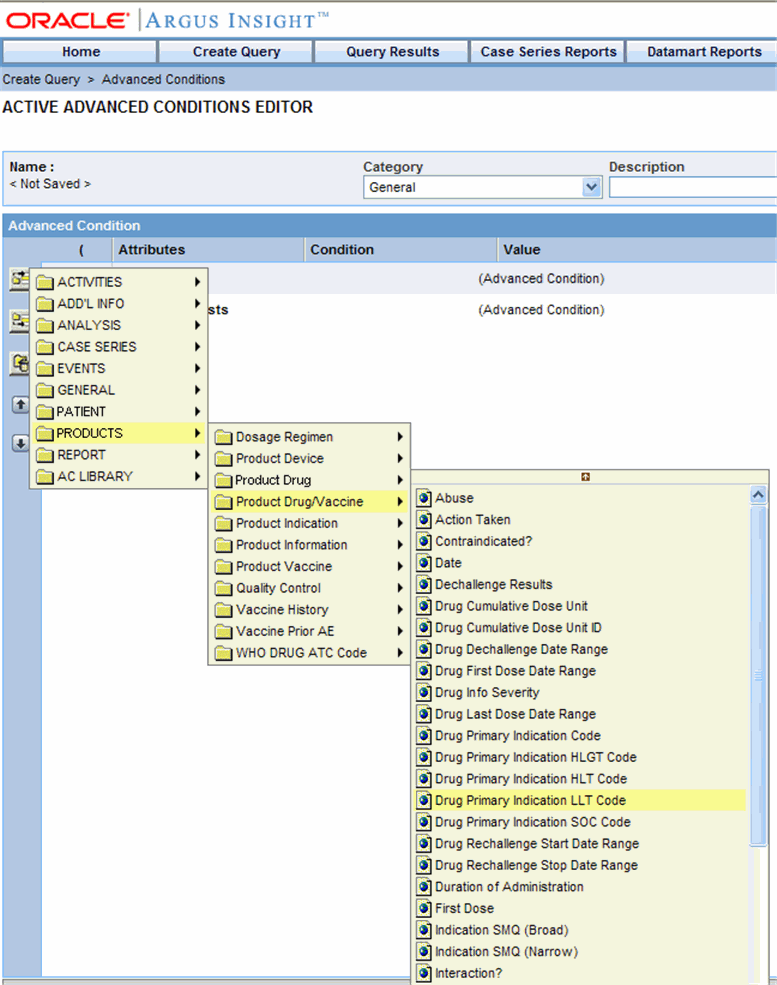Click the attribute list scroll-up arrow
777x985 pixels.
coord(758,495)
